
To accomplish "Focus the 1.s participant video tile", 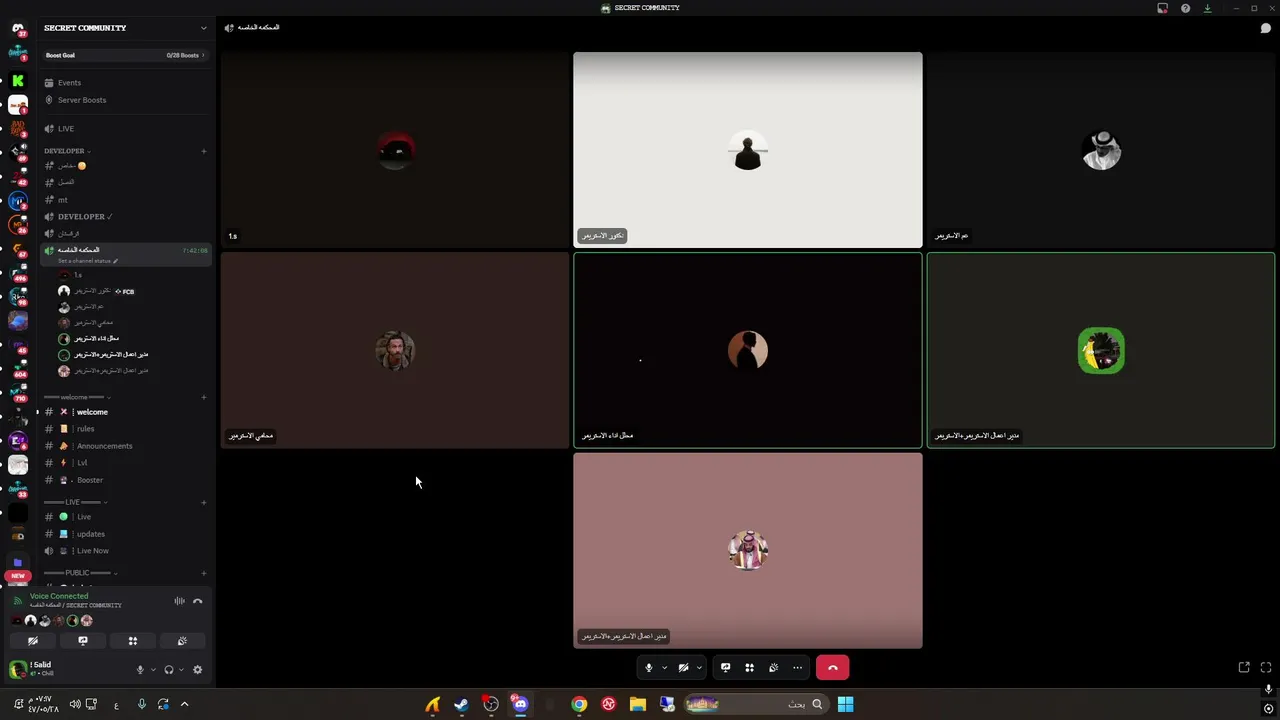I will click(395, 149).
